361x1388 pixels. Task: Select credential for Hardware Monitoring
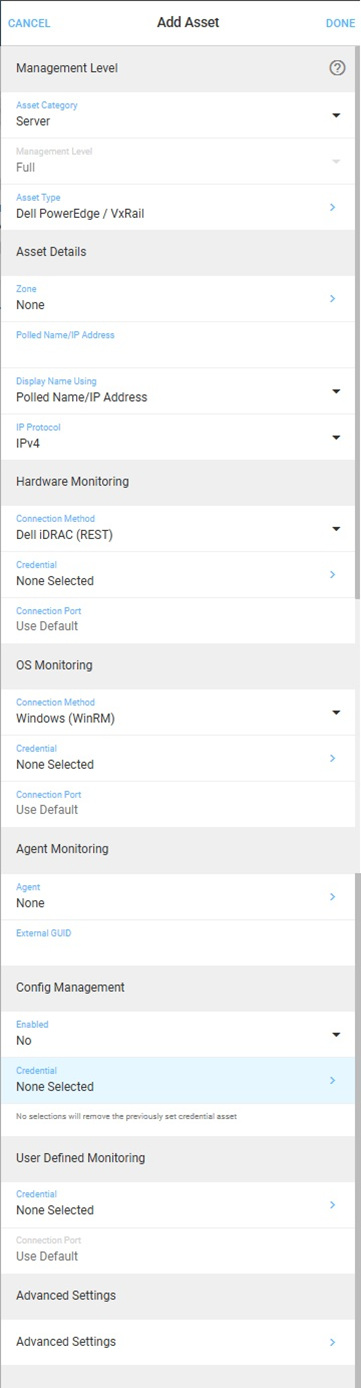click(x=177, y=575)
